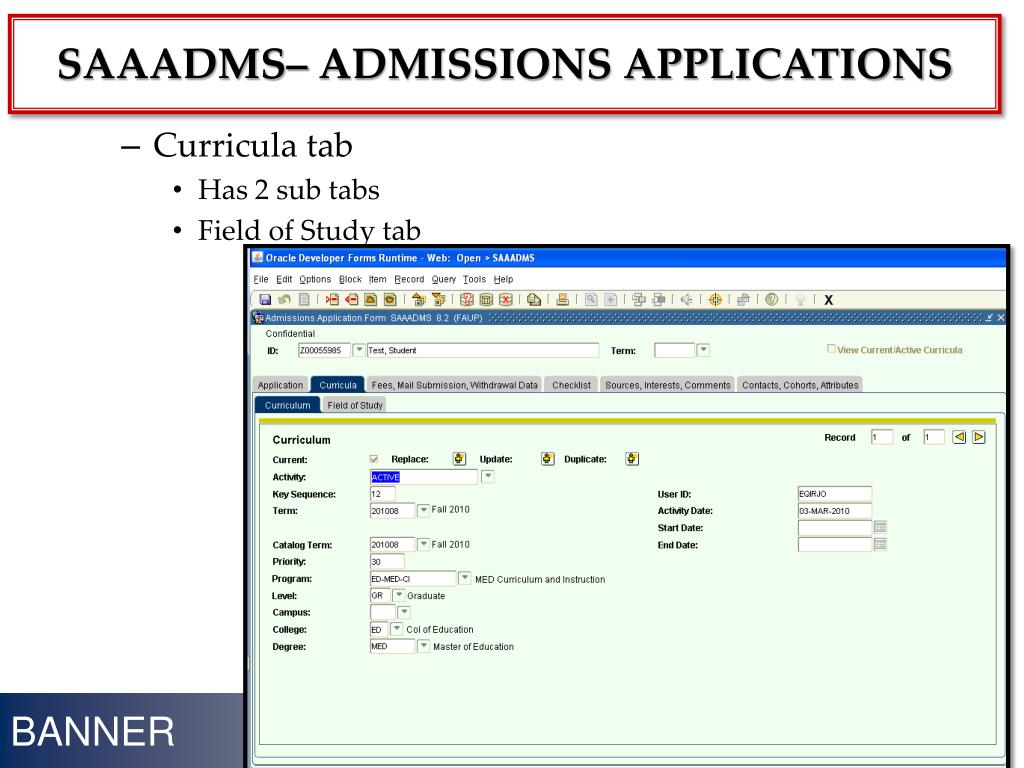Open the Query menu
The width and height of the screenshot is (1024, 768).
point(443,279)
